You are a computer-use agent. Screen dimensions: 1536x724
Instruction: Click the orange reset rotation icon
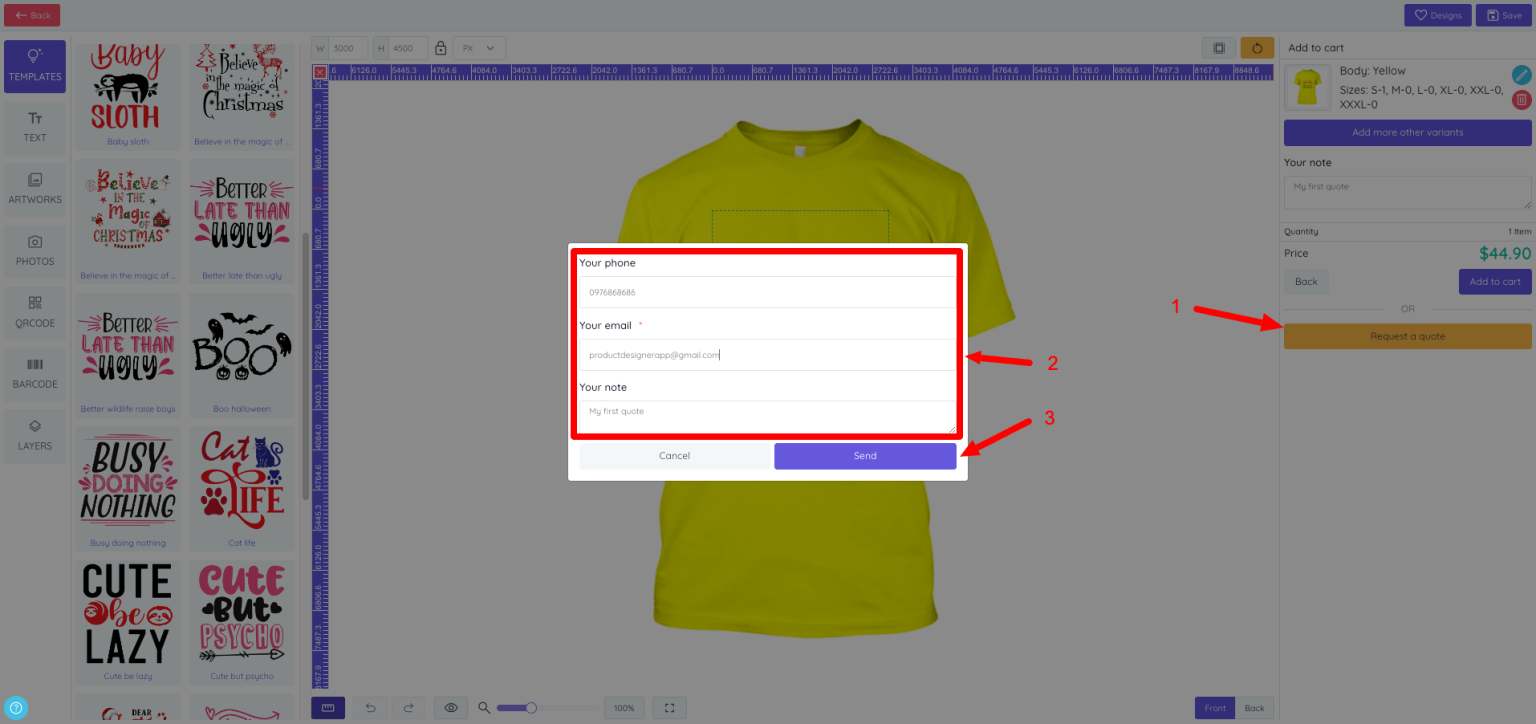(1258, 48)
